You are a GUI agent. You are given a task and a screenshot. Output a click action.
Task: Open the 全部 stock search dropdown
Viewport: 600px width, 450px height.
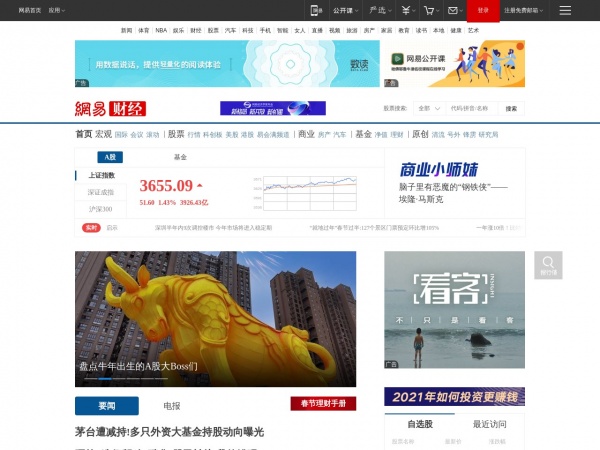429,109
